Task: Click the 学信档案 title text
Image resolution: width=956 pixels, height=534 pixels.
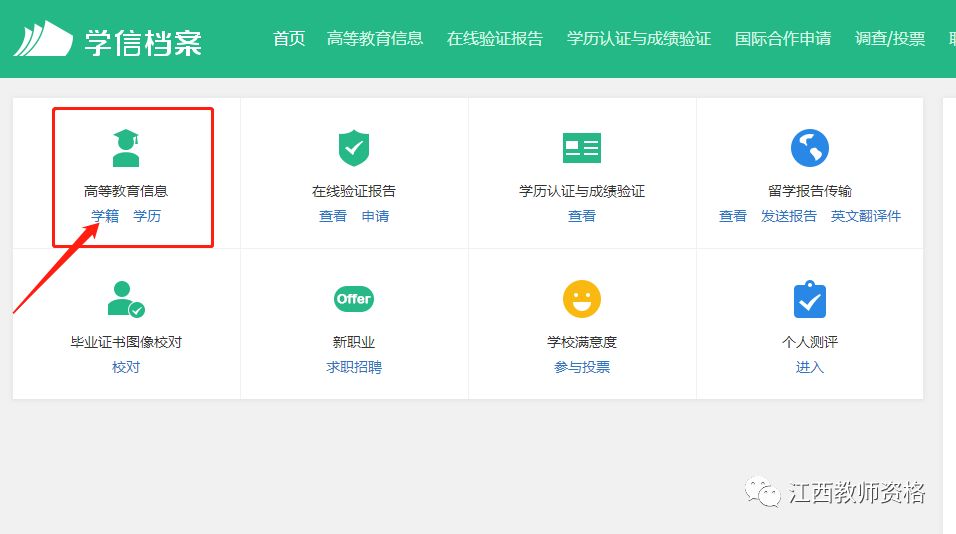Action: [143, 43]
